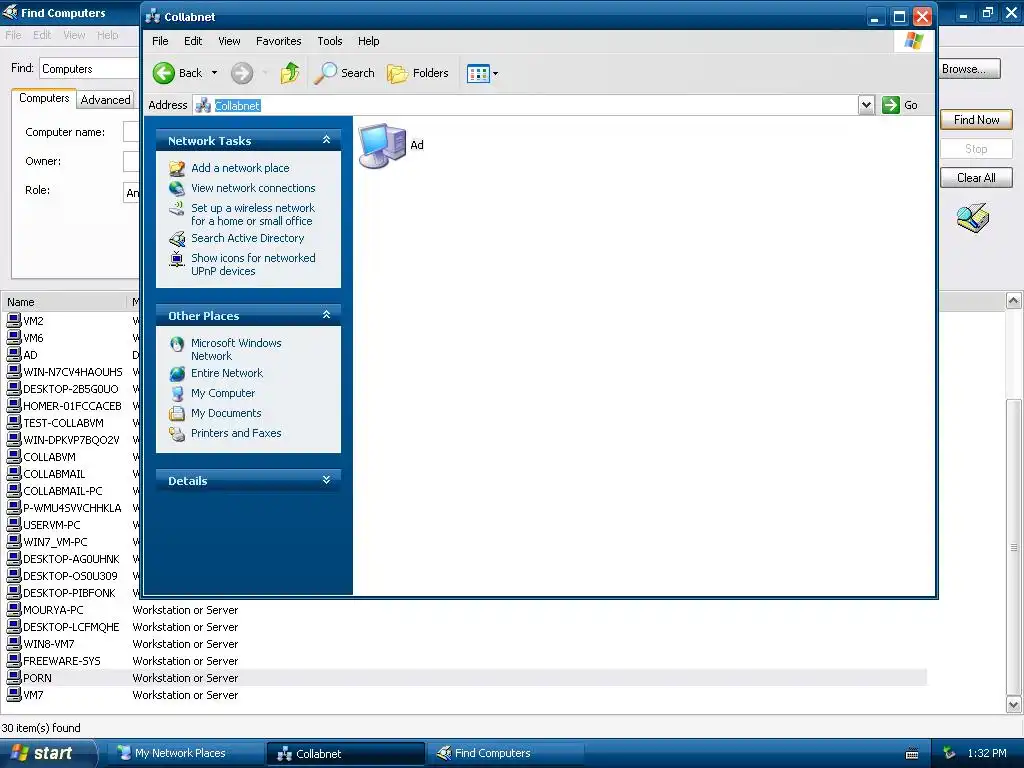The image size is (1024, 768).
Task: Click the network tray icon near clock
Action: click(949, 753)
